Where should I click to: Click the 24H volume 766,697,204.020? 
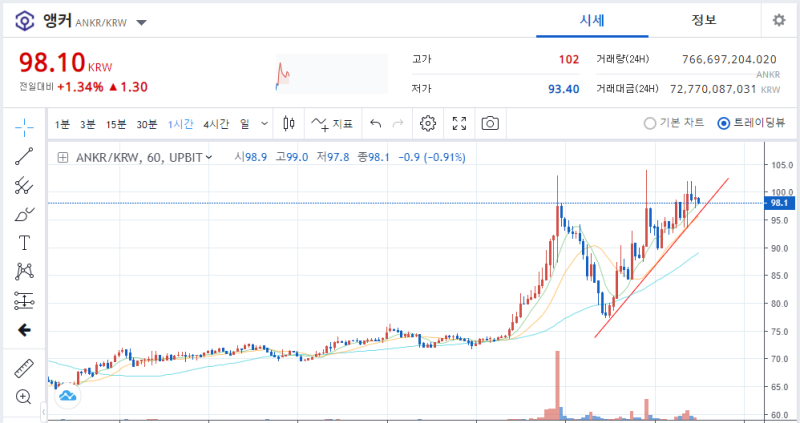coord(729,60)
